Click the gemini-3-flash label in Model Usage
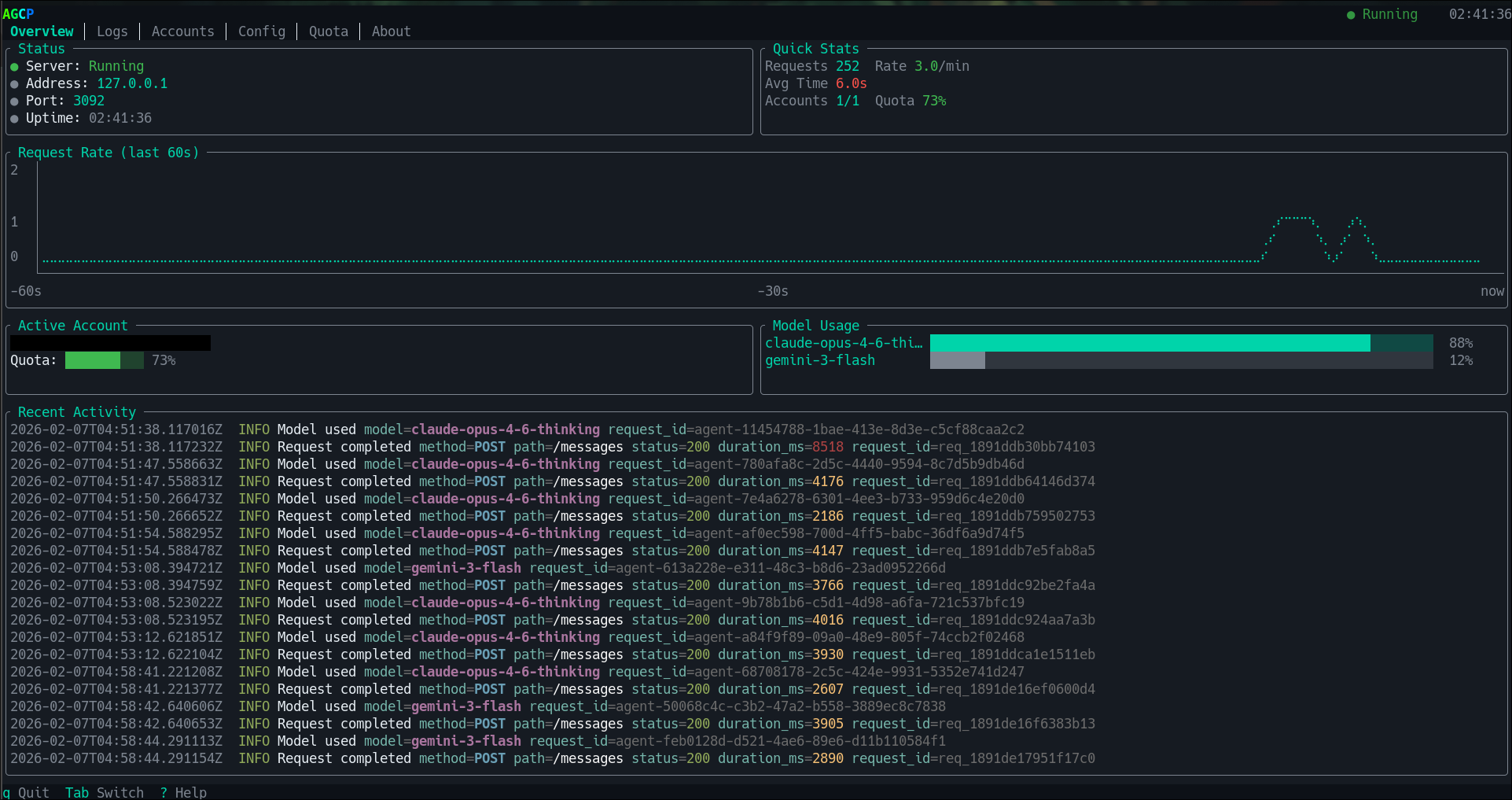The image size is (1512, 800). pos(820,360)
